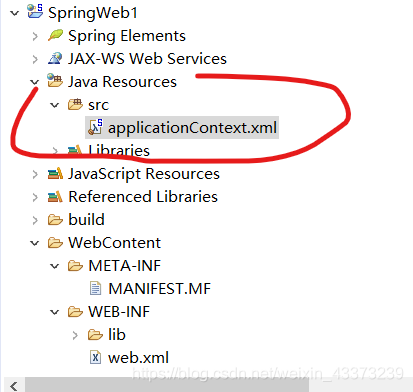Select the Java Resources label
Screen dimensions: 413x392
tap(122, 82)
